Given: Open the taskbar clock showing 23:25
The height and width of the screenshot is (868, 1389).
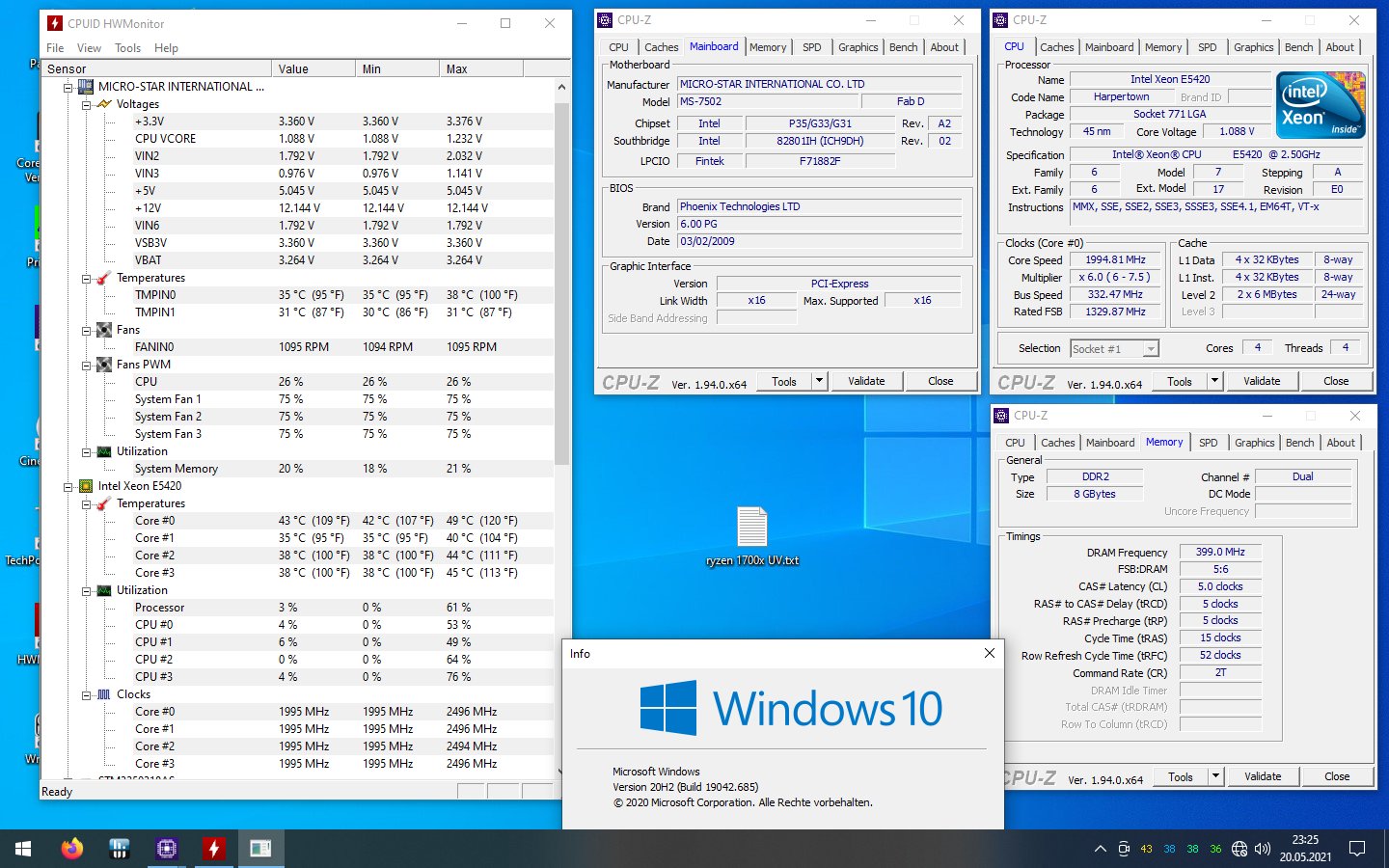Looking at the screenshot, I should point(1305,849).
